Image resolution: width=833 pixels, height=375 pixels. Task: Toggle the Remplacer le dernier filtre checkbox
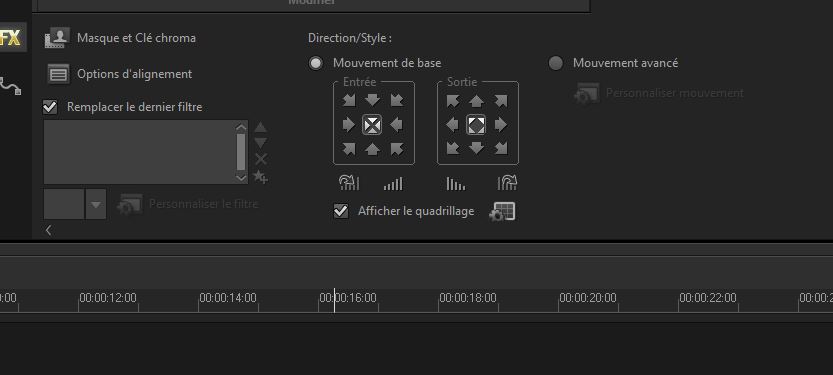(50, 107)
